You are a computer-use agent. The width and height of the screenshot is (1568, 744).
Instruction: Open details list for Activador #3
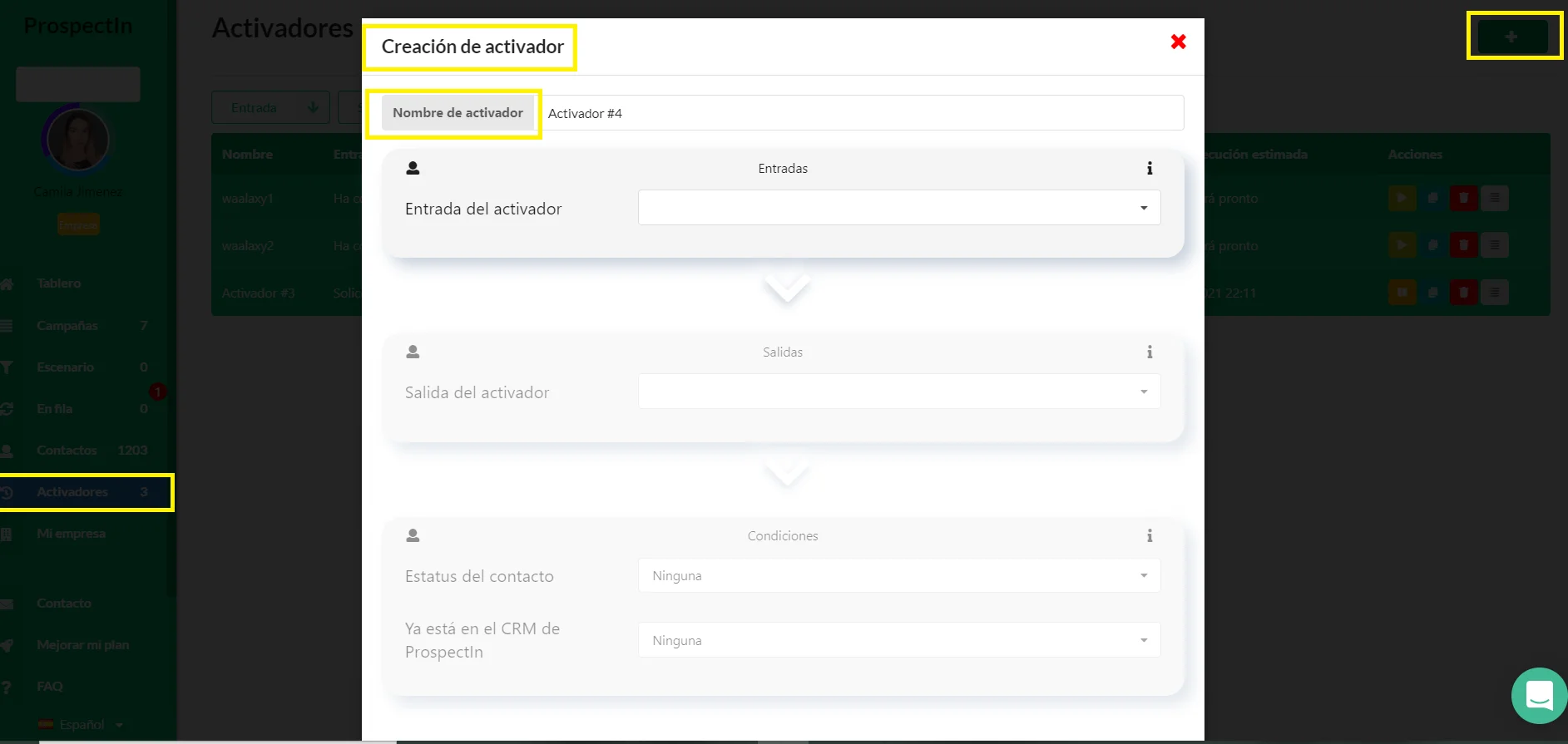(1495, 293)
